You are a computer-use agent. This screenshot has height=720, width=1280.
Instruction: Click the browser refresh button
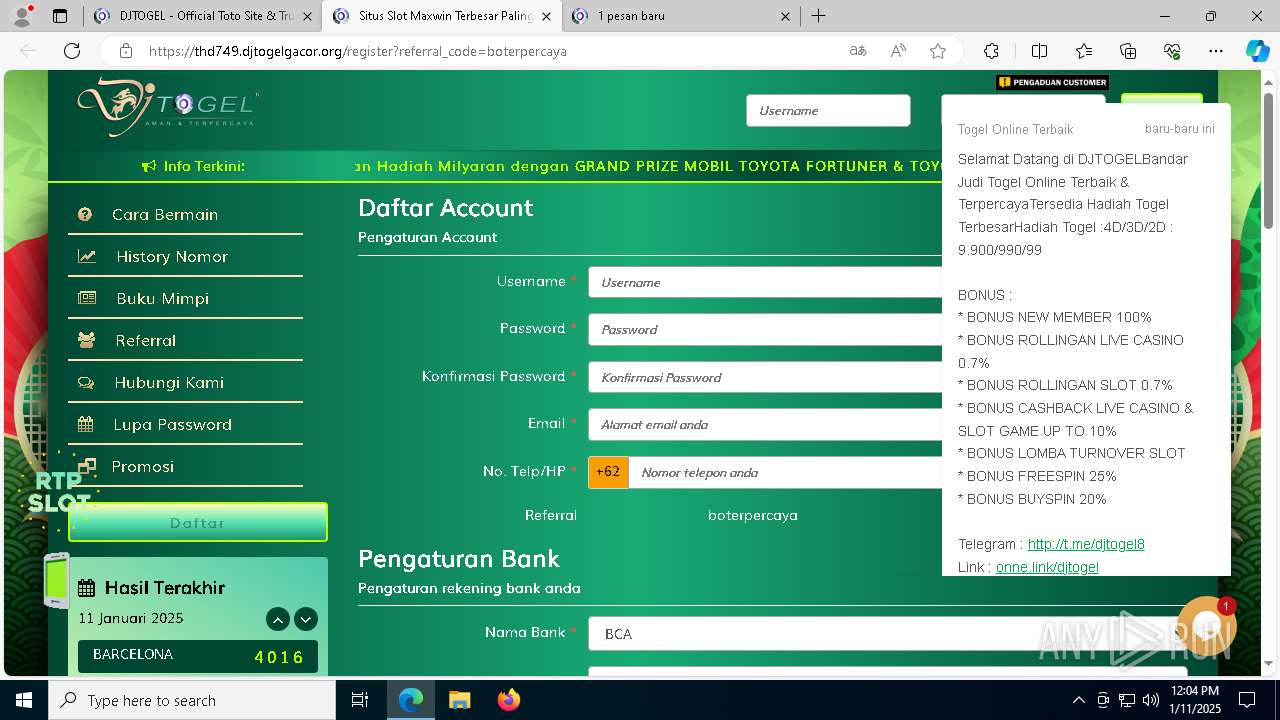click(72, 51)
